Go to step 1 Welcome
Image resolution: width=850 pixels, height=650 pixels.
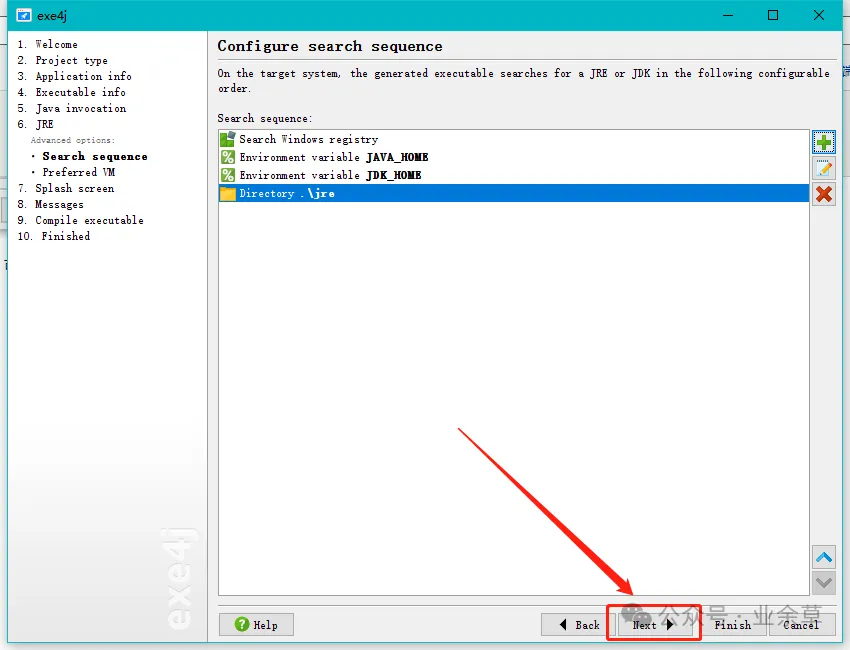[x=48, y=44]
